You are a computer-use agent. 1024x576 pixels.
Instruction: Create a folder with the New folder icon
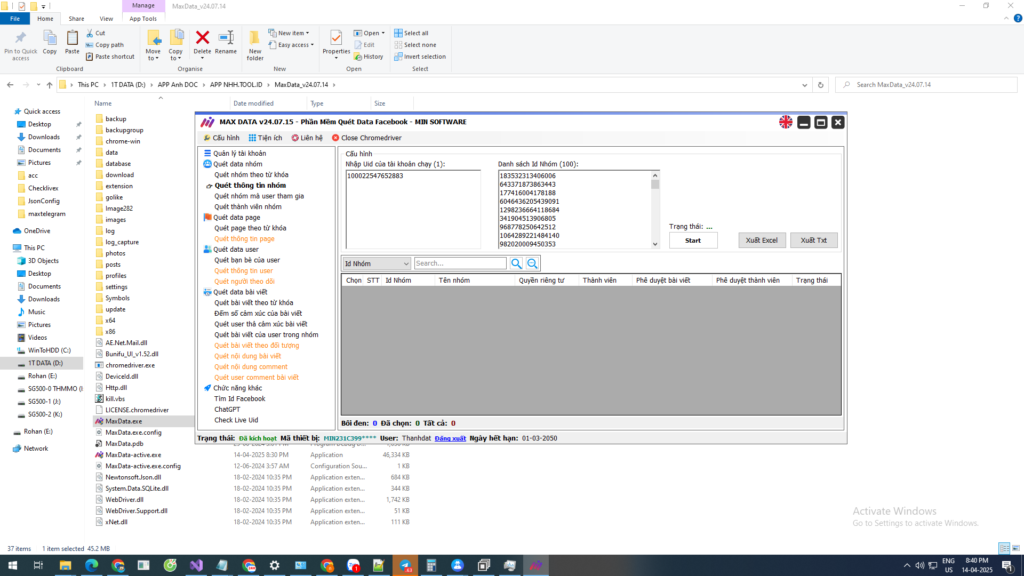tap(255, 42)
